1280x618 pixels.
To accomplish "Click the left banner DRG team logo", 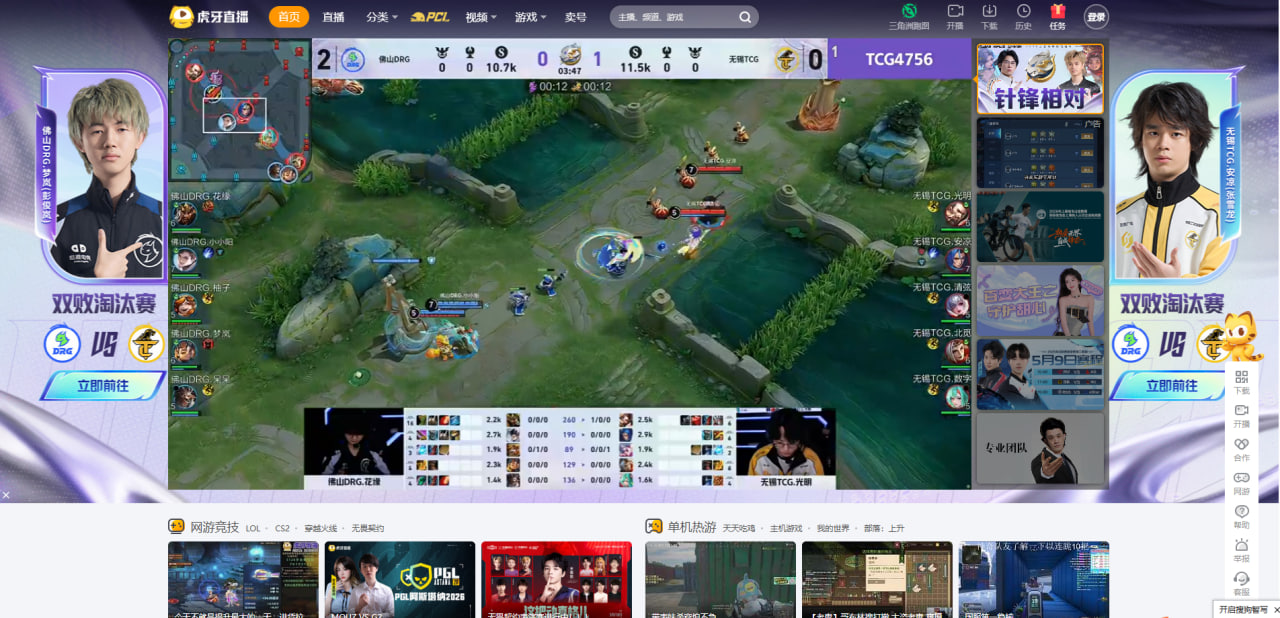I will (62, 344).
